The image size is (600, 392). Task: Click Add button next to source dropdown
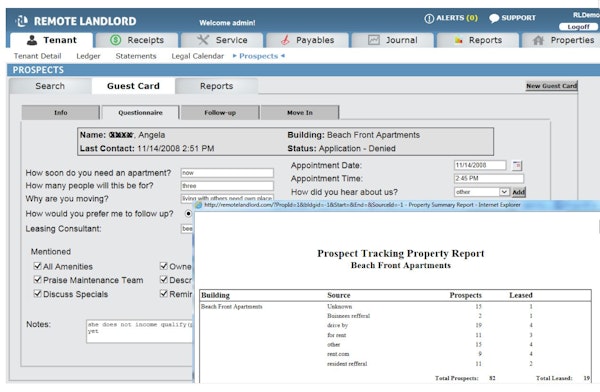click(518, 192)
